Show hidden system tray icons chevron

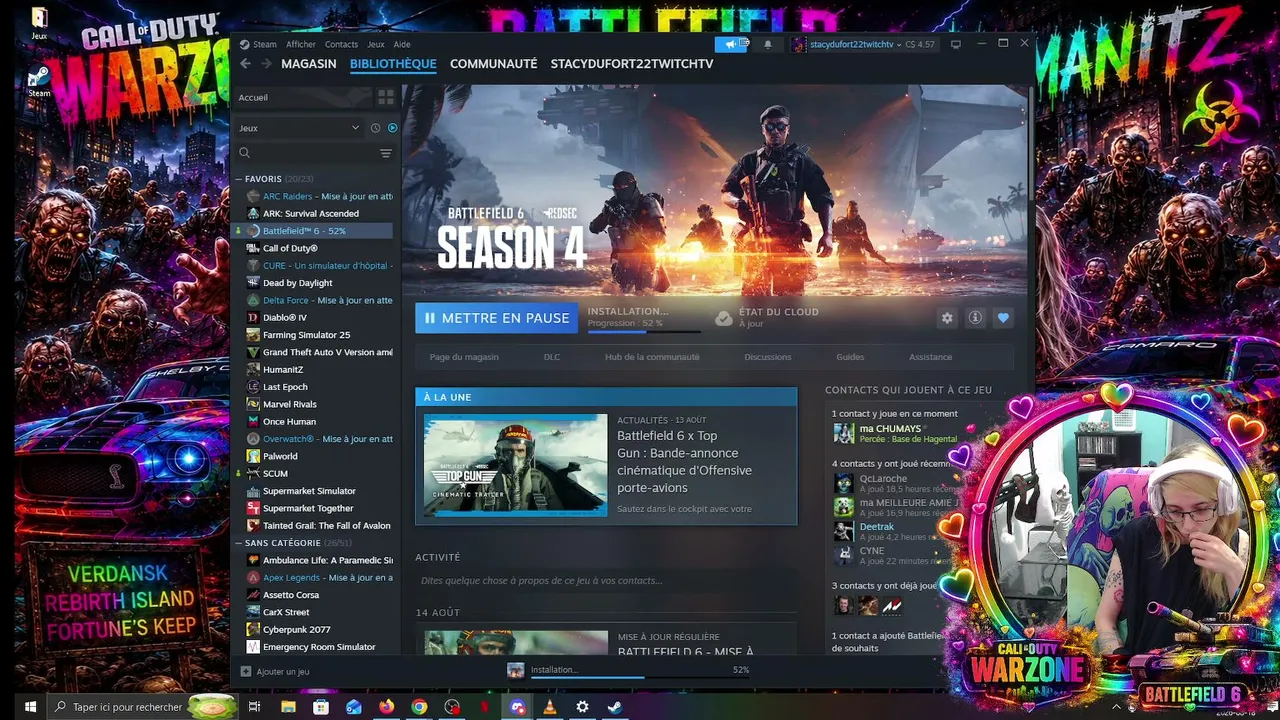pyautogui.click(x=1116, y=707)
